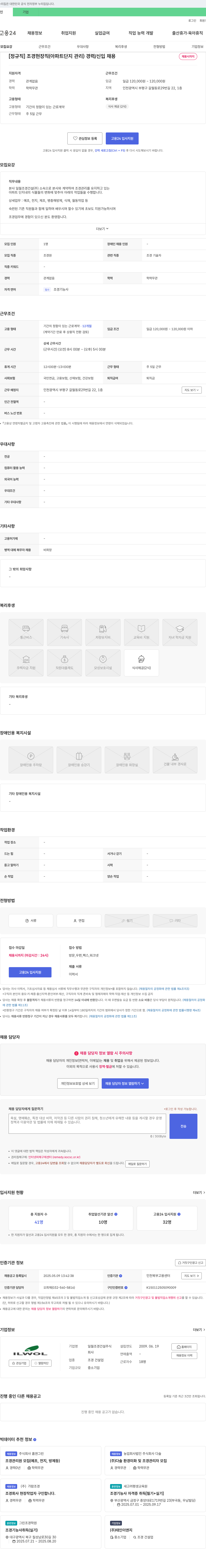Screen dimensions: 206x1568
Task: Click the 통근버스 benefit icon
Action: 26,632
